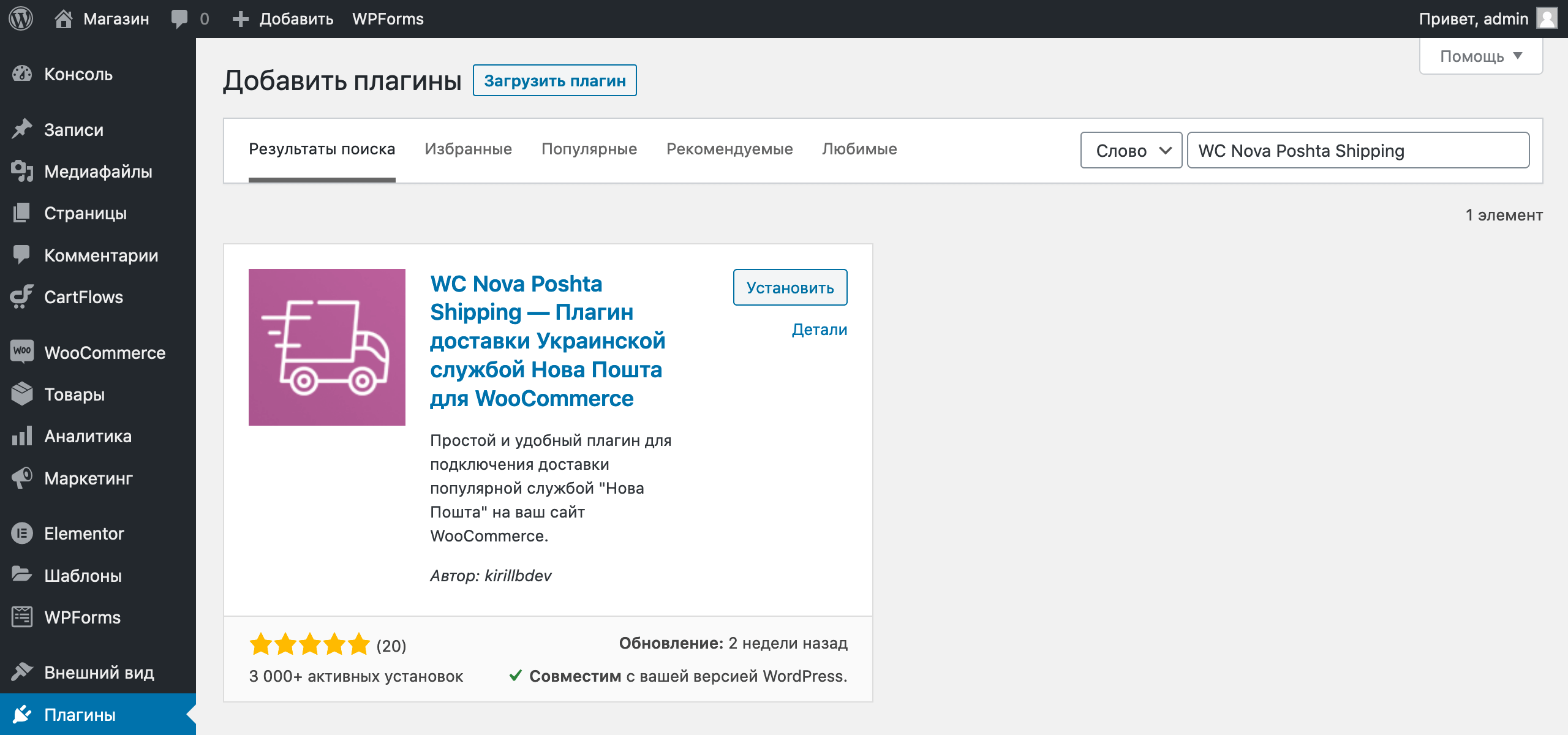Click the 'Совместим с вашей версией WordPress' text
Screen dimensions: 1568x735
(688, 676)
